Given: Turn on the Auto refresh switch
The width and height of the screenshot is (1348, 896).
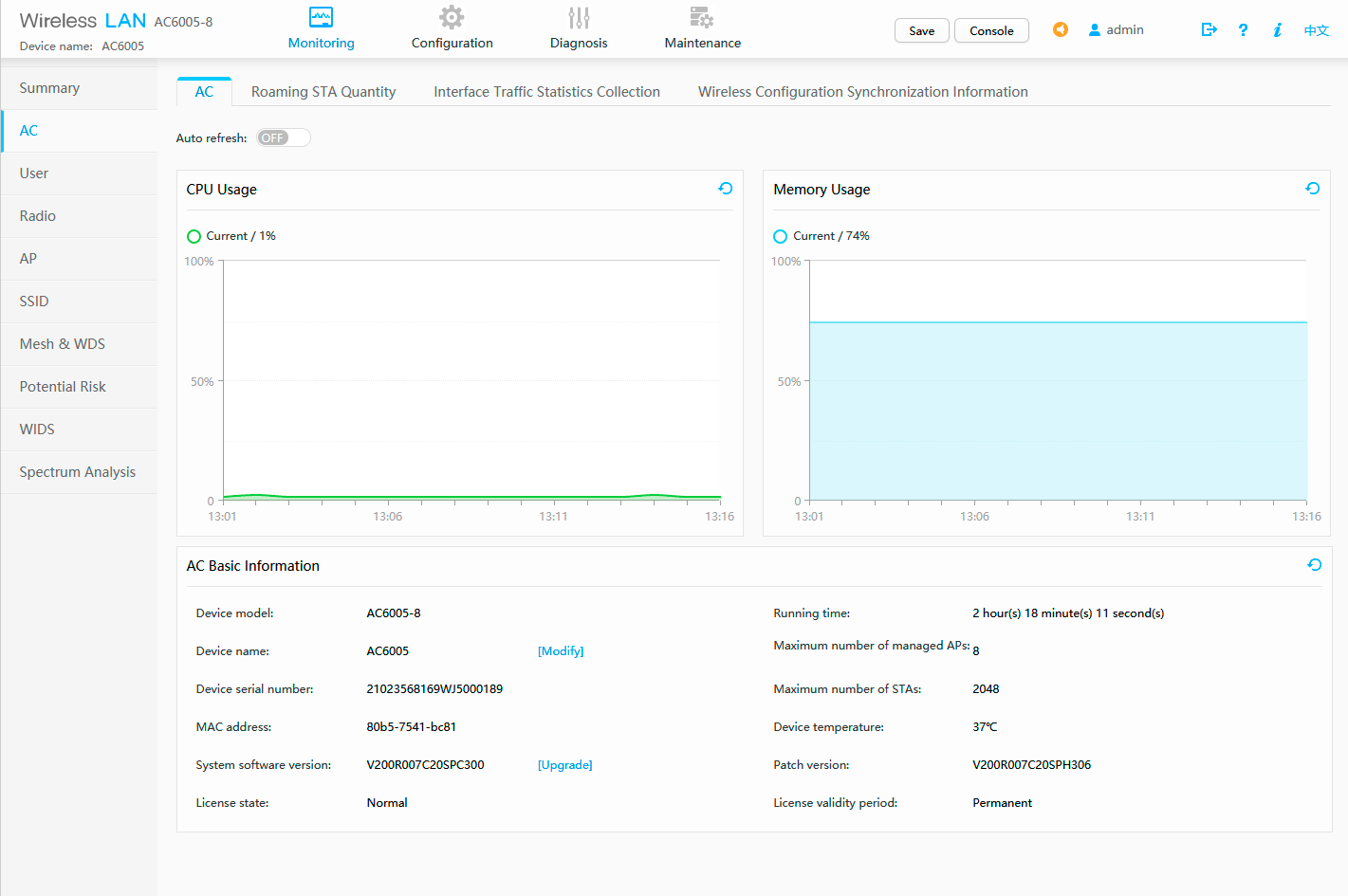Looking at the screenshot, I should click(x=284, y=137).
